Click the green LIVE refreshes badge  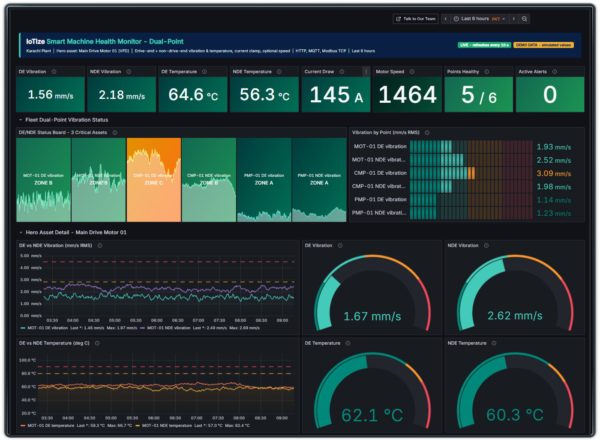tap(484, 45)
